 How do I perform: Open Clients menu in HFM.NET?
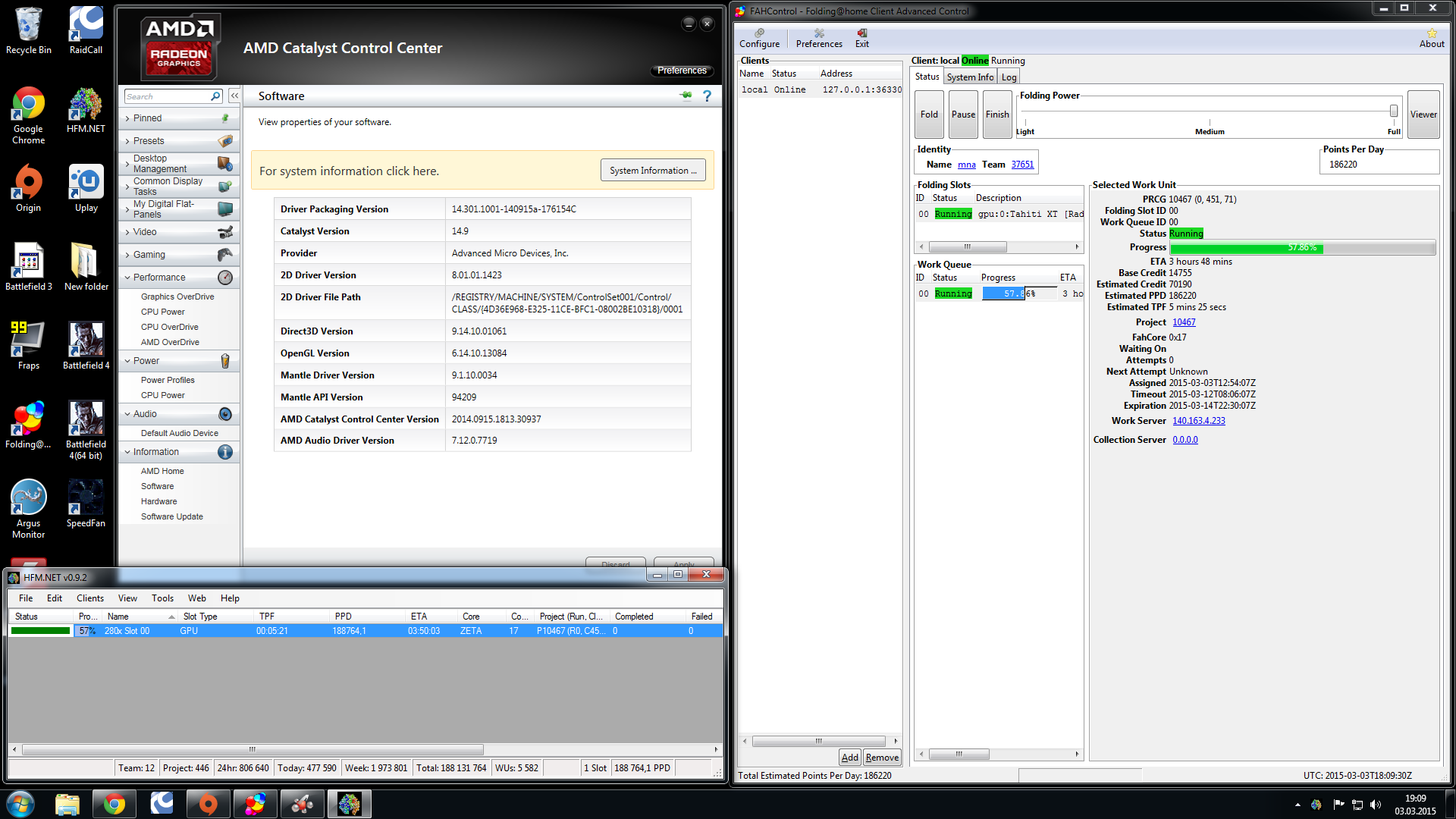pos(90,598)
